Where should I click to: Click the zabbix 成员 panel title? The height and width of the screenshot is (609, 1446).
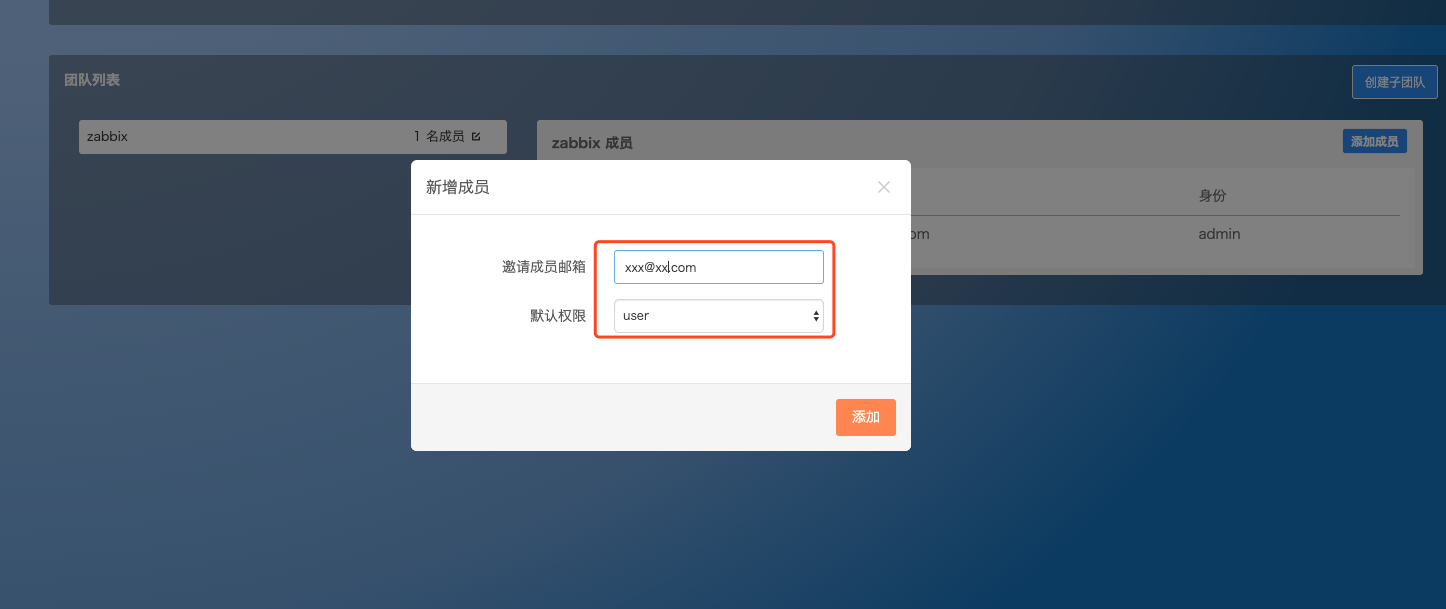pos(591,142)
